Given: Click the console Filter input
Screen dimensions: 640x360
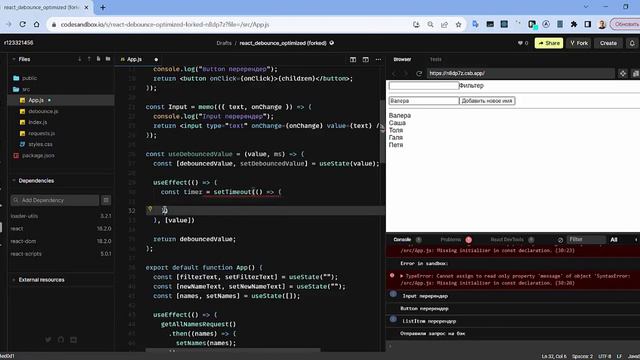Looking at the screenshot, I should coord(585,240).
